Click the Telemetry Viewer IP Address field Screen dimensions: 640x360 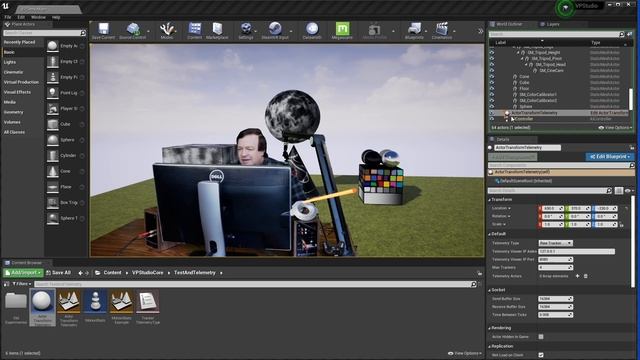(x=576, y=251)
